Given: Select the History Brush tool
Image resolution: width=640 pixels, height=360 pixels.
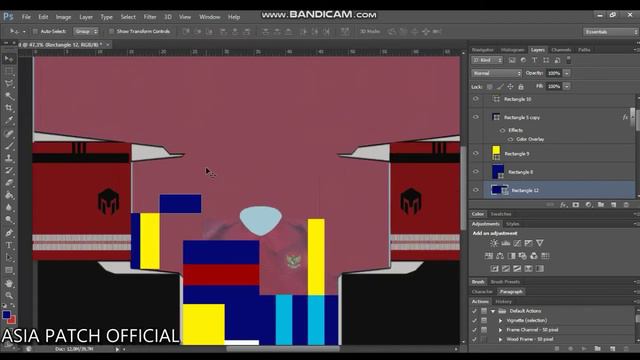Looking at the screenshot, I should [x=9, y=171].
